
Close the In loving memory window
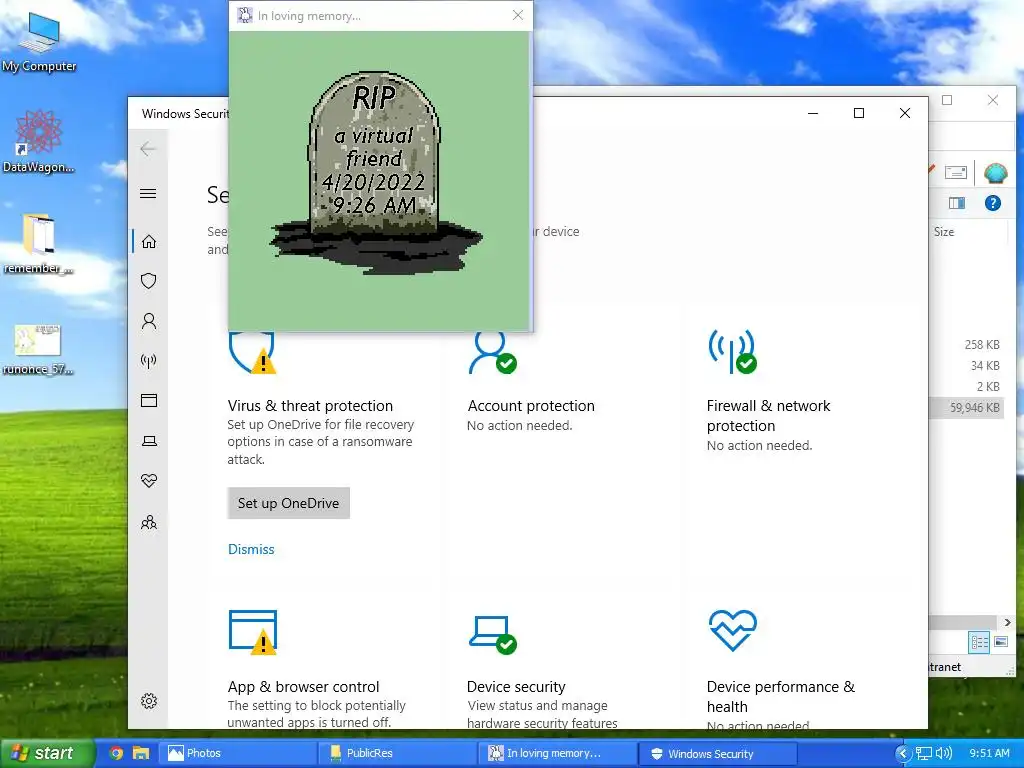(518, 15)
